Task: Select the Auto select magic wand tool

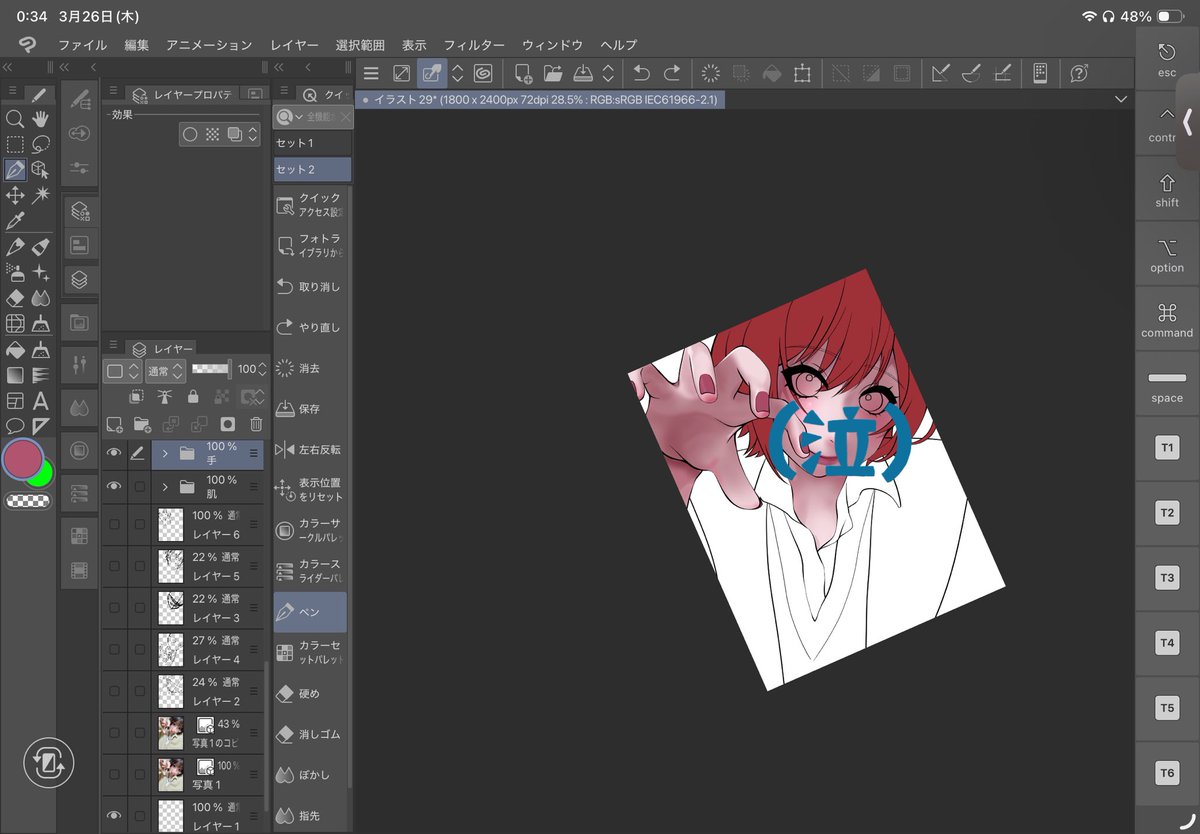Action: 40,195
